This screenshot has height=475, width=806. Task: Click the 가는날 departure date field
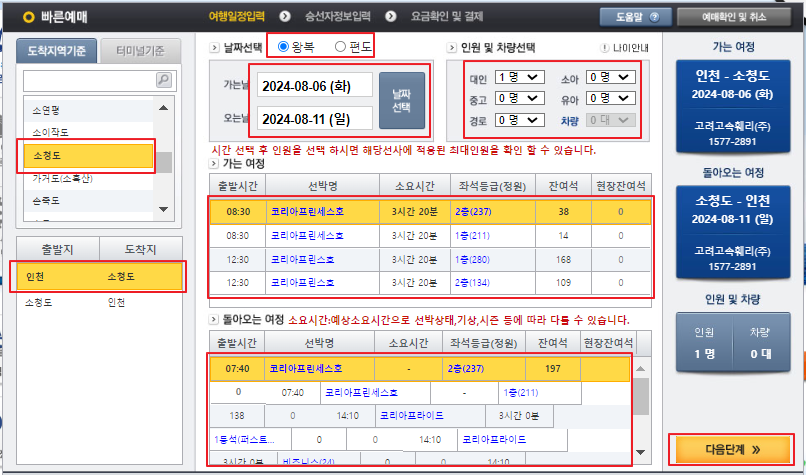[x=315, y=85]
